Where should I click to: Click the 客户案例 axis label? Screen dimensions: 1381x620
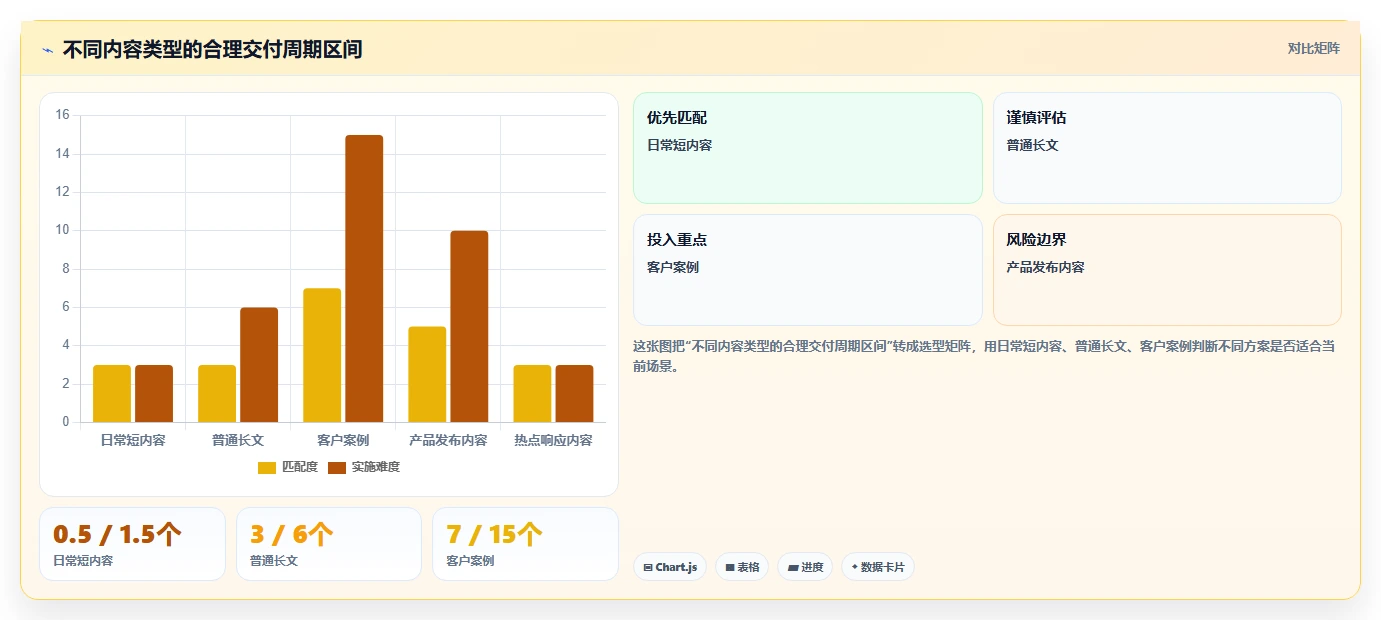(x=343, y=440)
